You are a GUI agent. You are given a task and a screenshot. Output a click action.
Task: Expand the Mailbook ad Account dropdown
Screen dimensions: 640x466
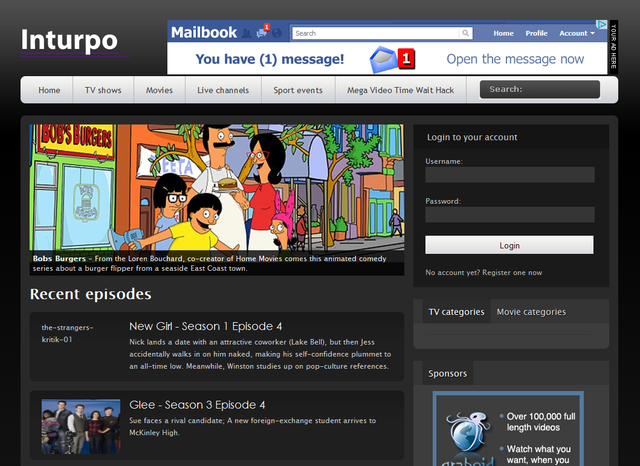coord(577,33)
